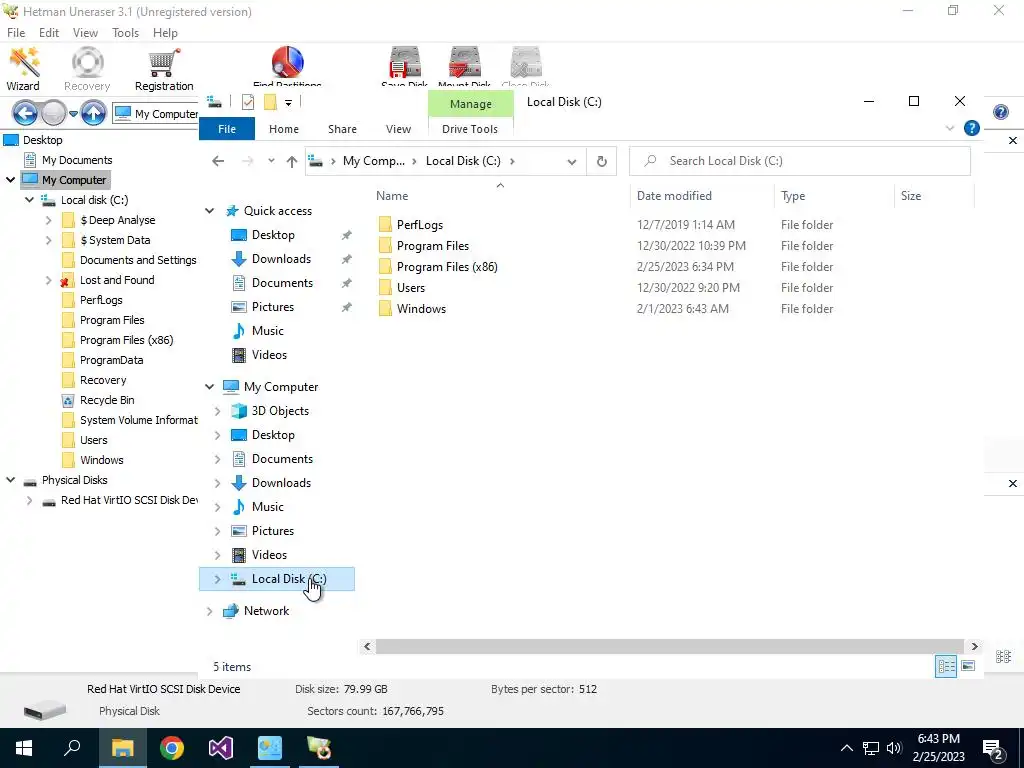This screenshot has height=768, width=1024.
Task: Click the Recovery lifebuoy toolbar icon
Action: click(87, 69)
